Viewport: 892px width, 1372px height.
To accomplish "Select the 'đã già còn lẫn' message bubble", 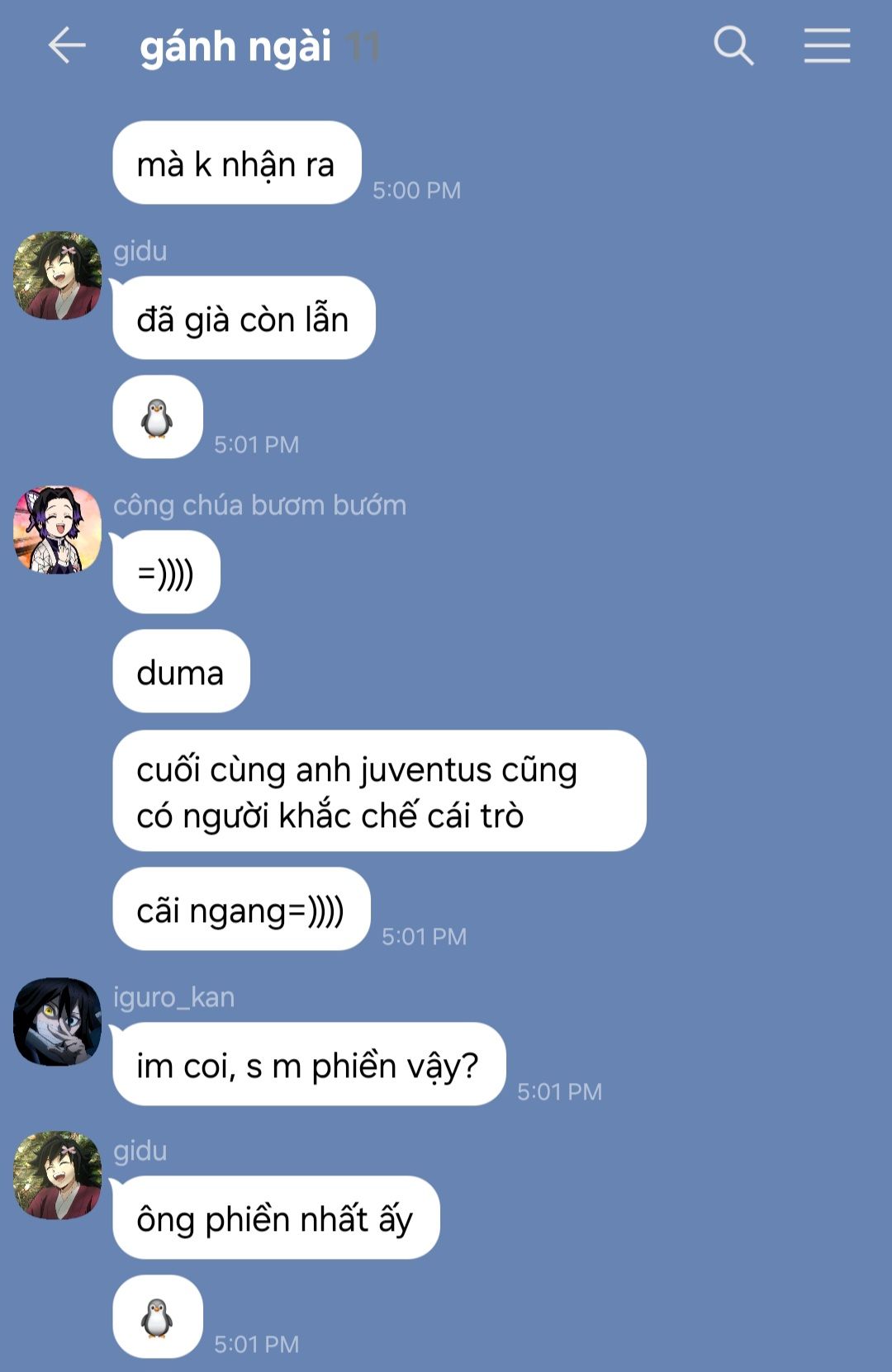I will 244,318.
